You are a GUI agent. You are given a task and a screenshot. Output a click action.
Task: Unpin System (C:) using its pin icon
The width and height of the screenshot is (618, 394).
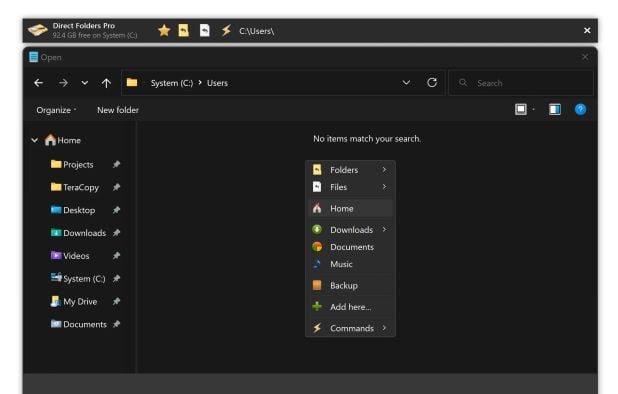[x=116, y=279]
